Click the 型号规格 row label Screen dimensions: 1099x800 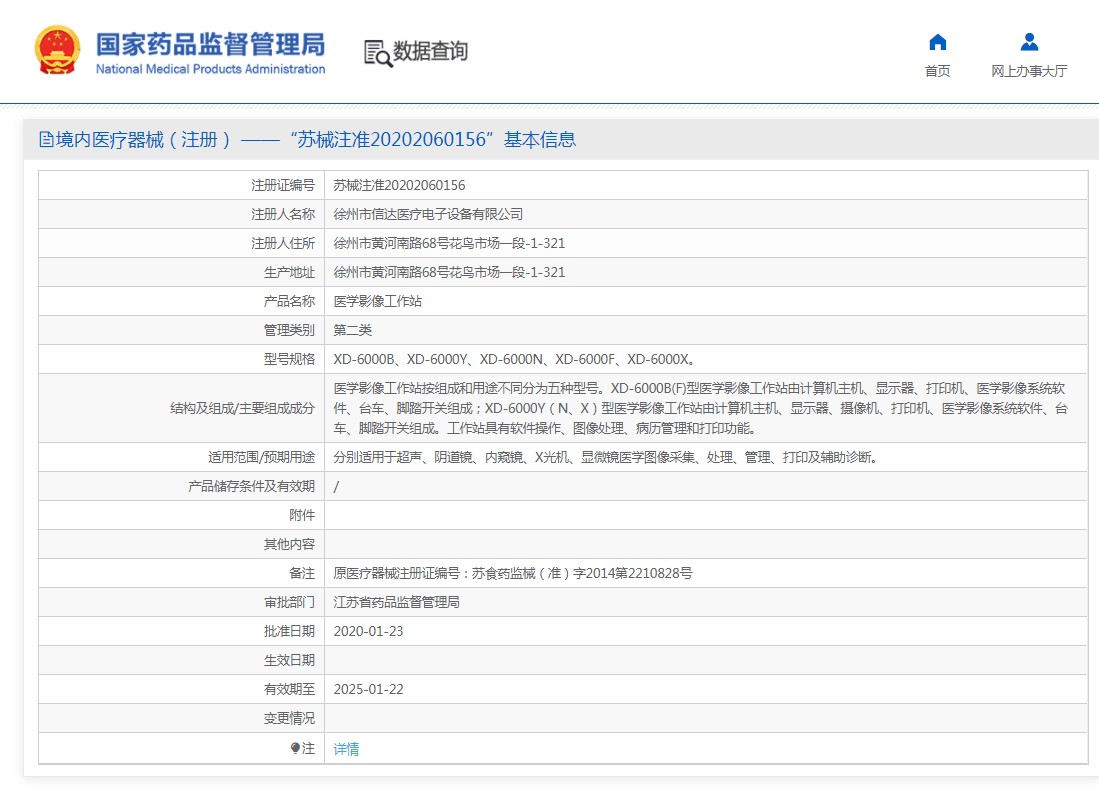click(x=289, y=359)
